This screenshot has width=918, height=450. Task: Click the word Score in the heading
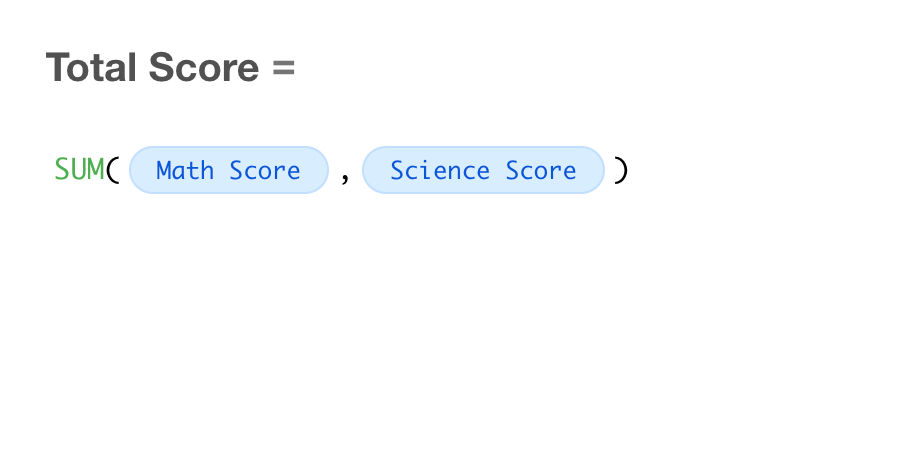pyautogui.click(x=204, y=67)
